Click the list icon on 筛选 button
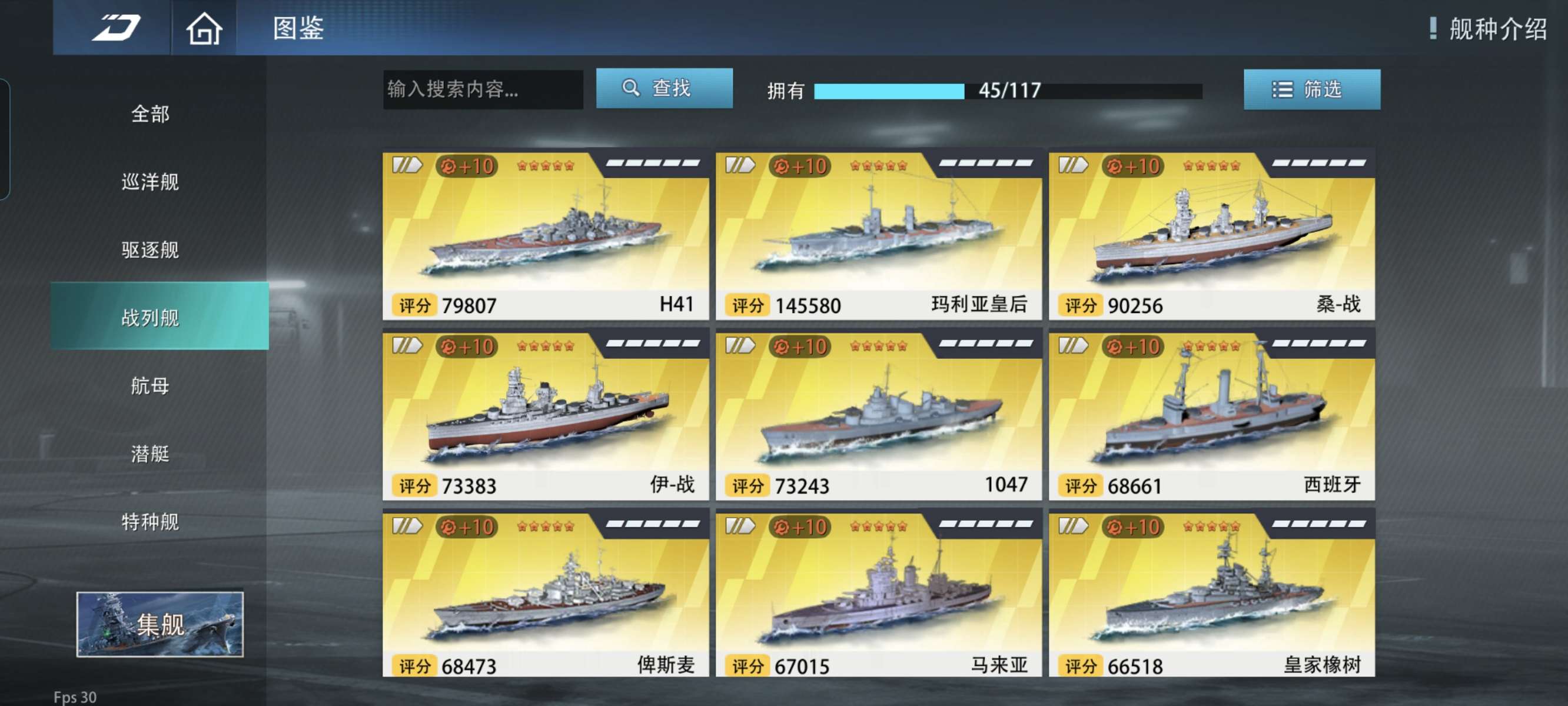Viewport: 1568px width, 706px height. pos(1282,90)
